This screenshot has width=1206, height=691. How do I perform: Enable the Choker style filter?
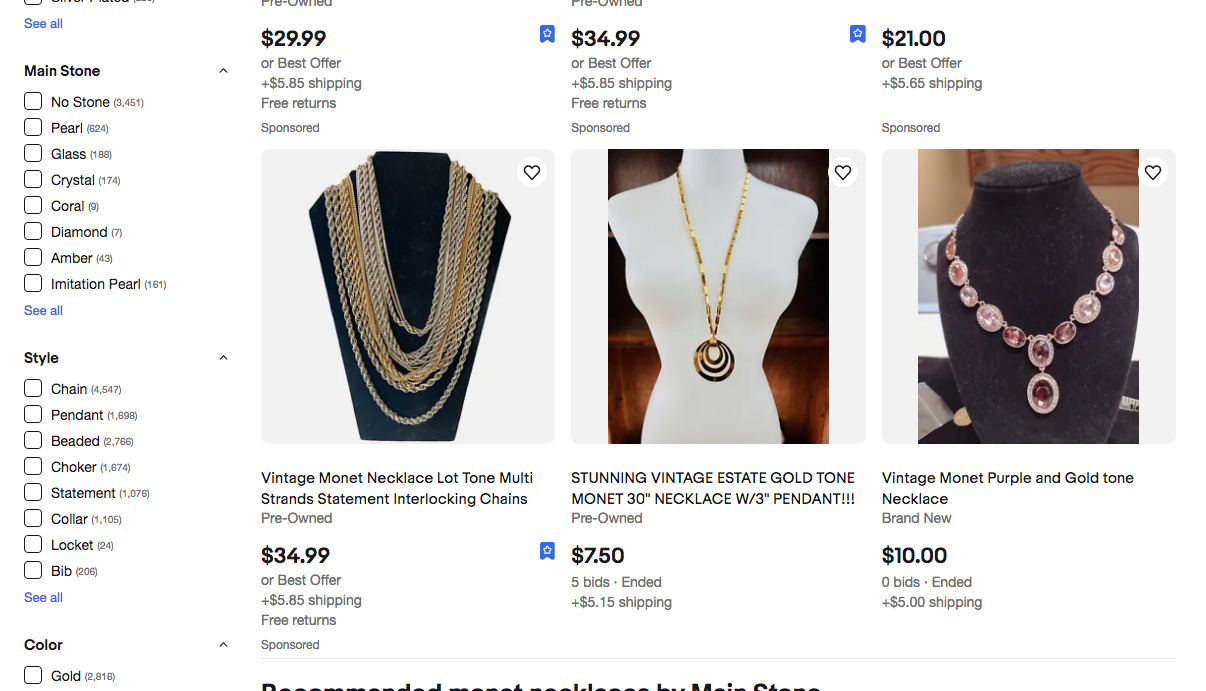(33, 467)
